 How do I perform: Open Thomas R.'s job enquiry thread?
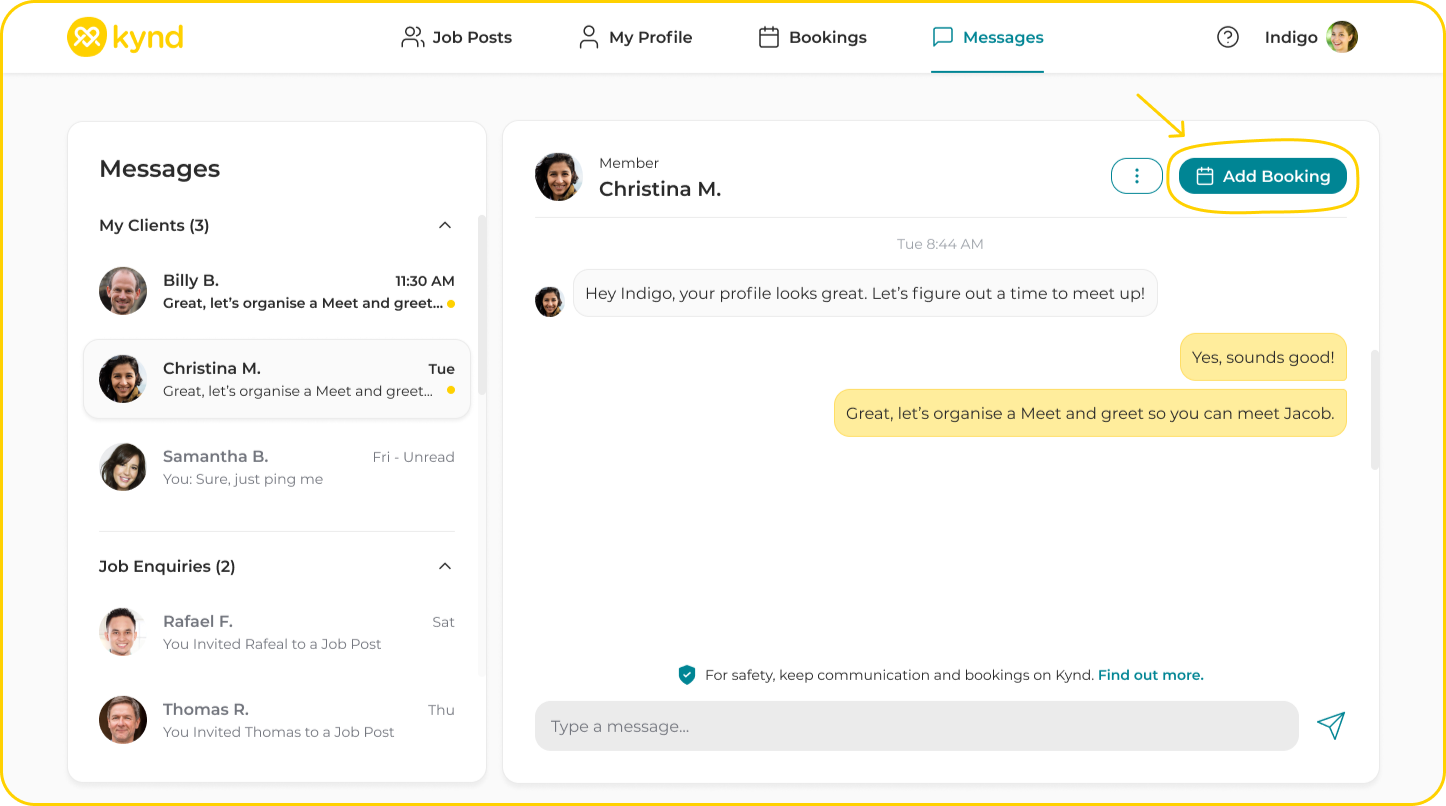tap(277, 720)
